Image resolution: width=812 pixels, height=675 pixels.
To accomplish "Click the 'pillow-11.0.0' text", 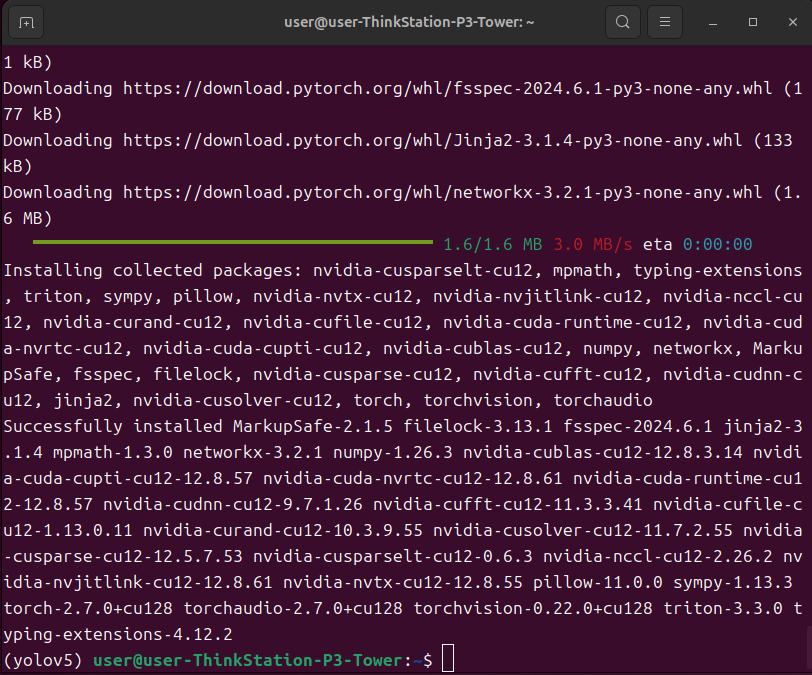I will pos(598,582).
